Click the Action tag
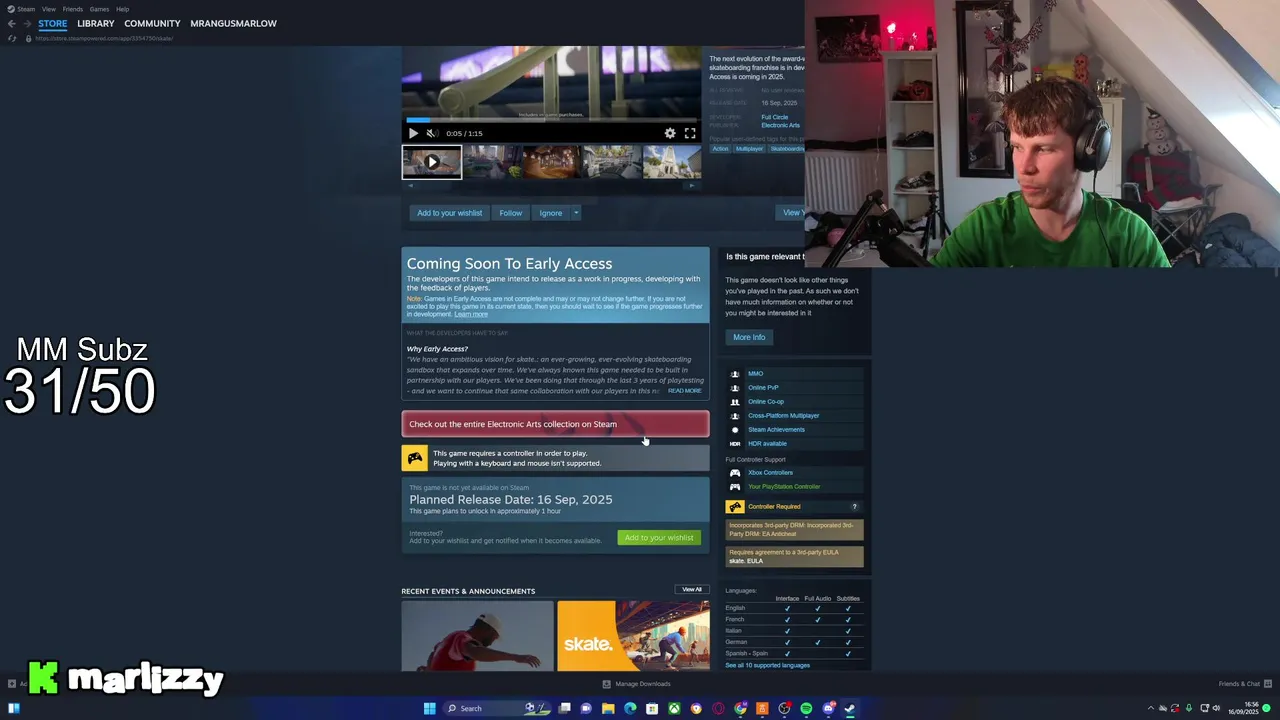This screenshot has height=720, width=1280. pos(720,149)
